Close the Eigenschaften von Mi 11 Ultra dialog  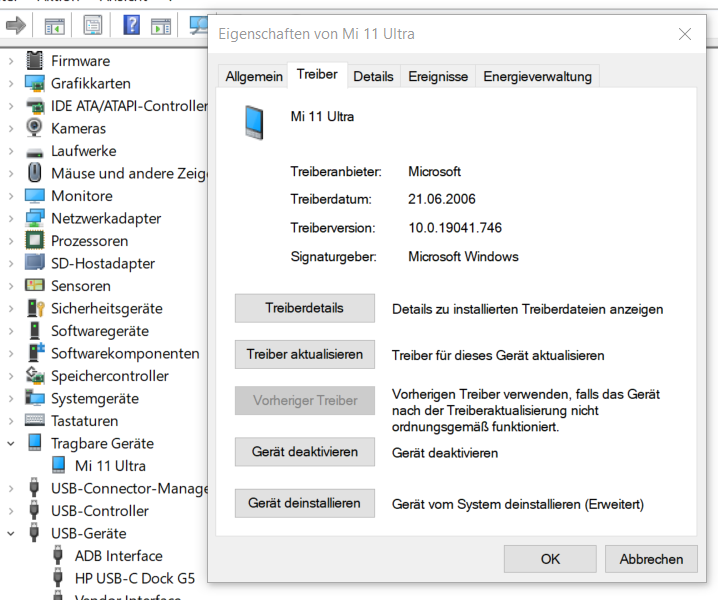685,34
